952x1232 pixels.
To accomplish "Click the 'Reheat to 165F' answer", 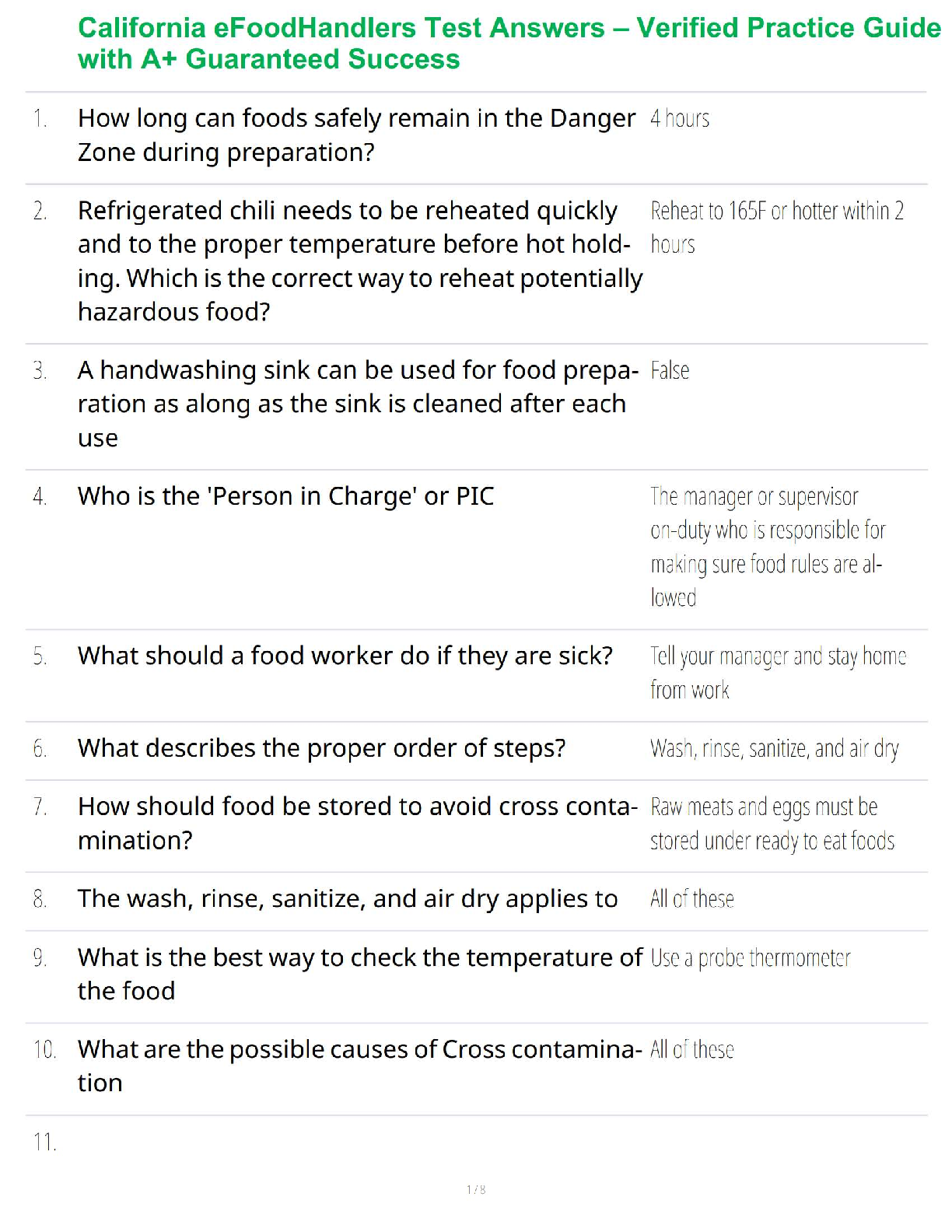I will coord(776,227).
